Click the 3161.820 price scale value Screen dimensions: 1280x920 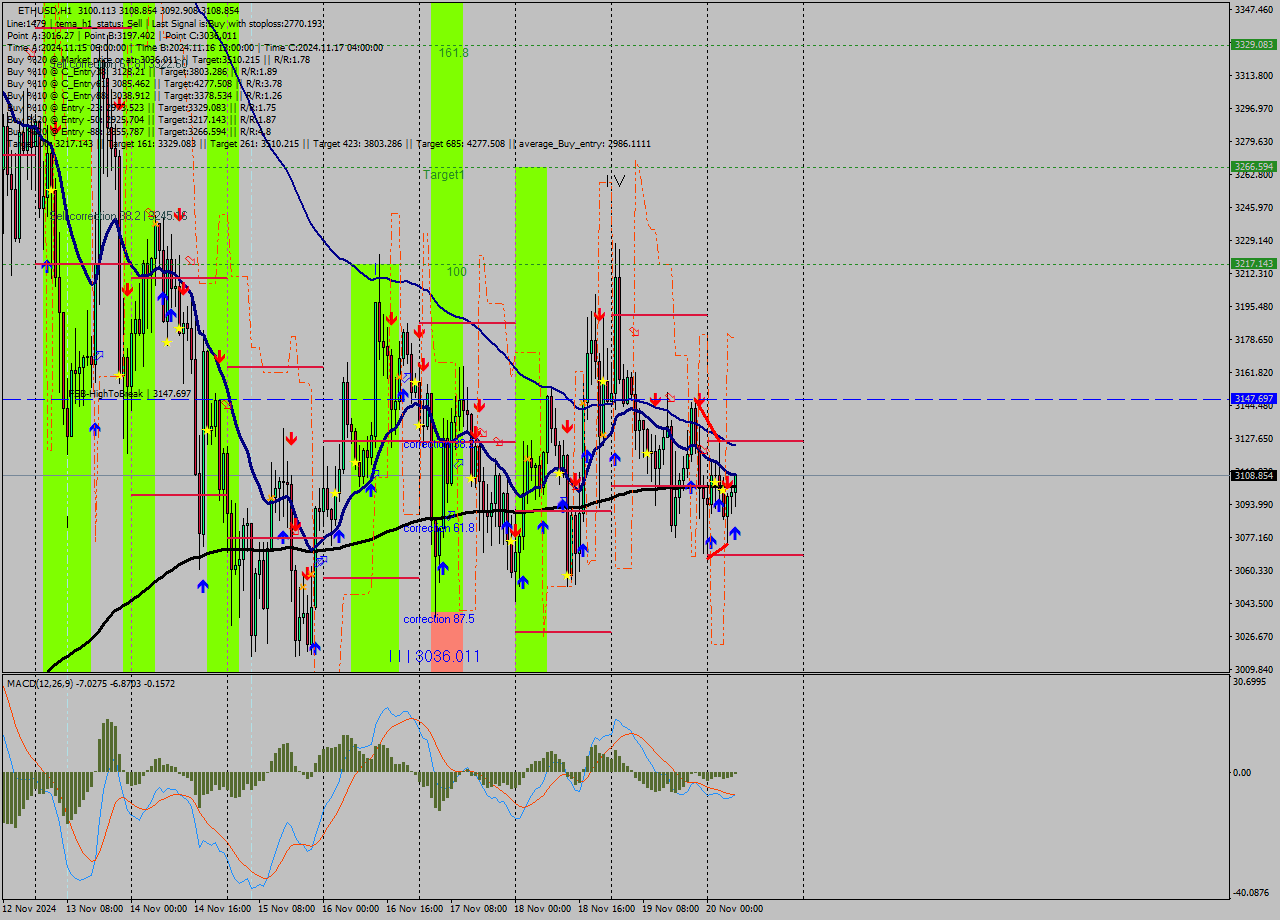point(1254,372)
